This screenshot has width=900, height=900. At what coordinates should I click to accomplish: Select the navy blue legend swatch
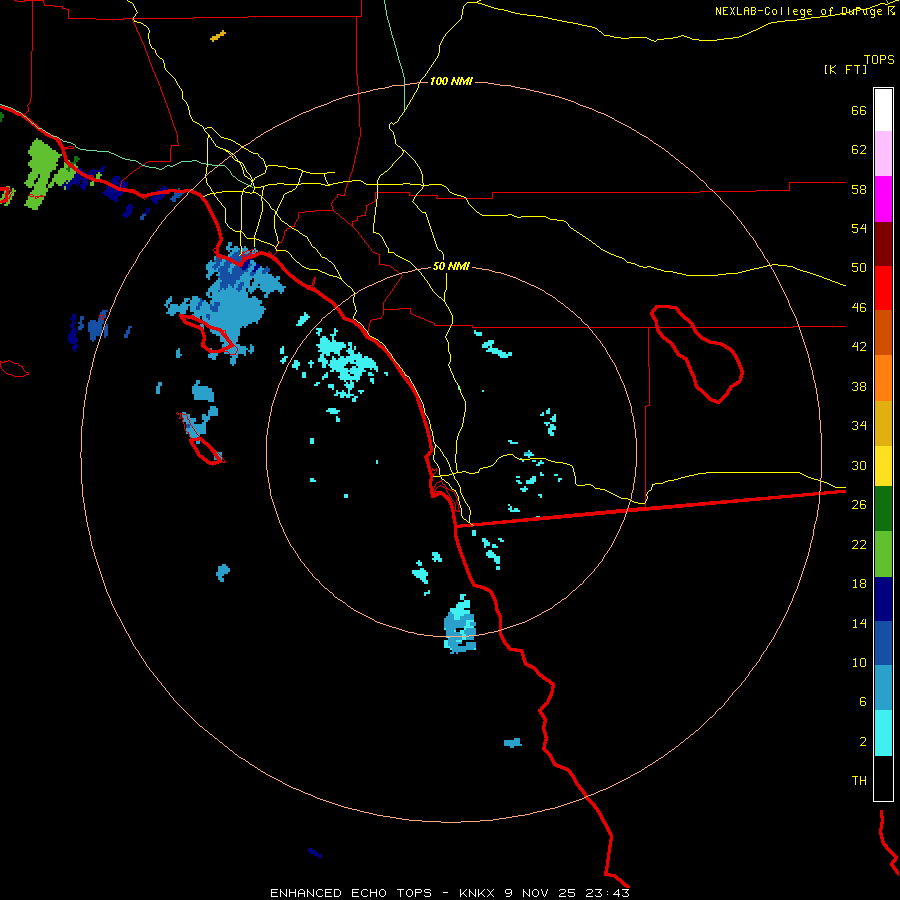[883, 599]
